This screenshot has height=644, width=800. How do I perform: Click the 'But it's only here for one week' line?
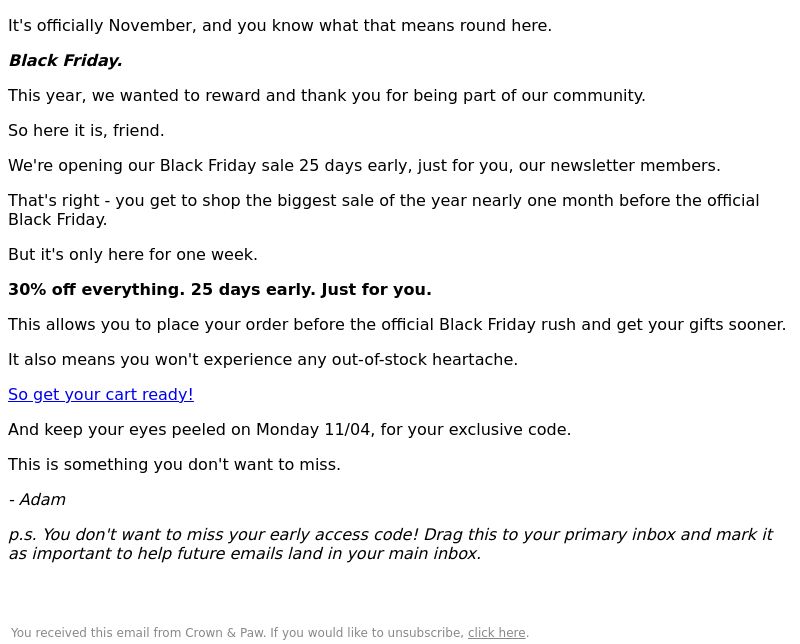pos(133,255)
